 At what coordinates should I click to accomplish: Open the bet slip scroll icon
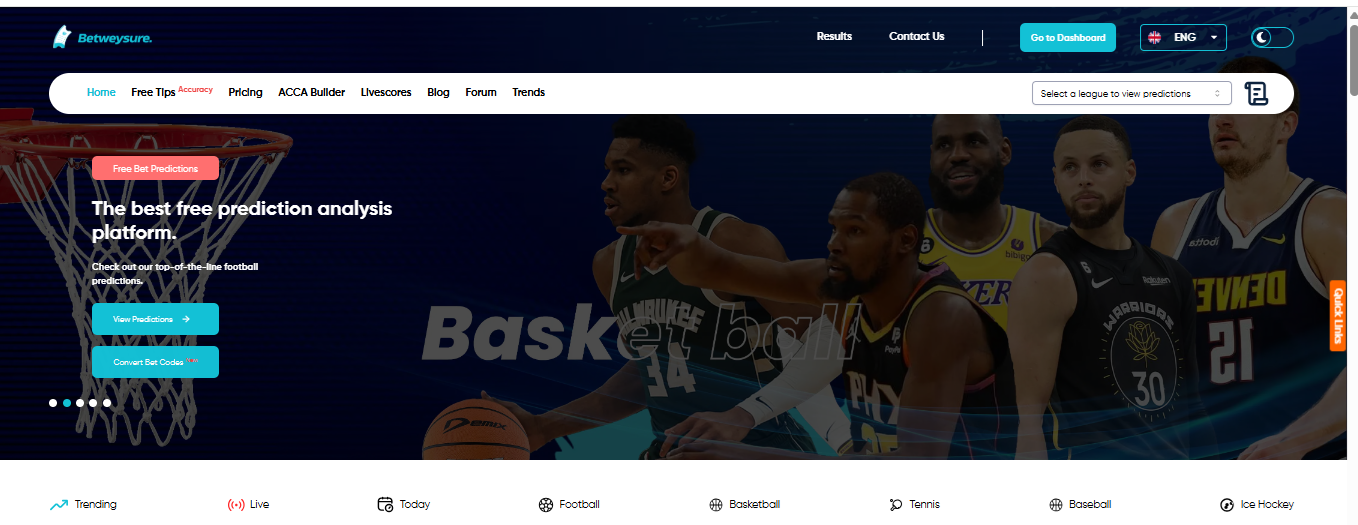pos(1256,93)
